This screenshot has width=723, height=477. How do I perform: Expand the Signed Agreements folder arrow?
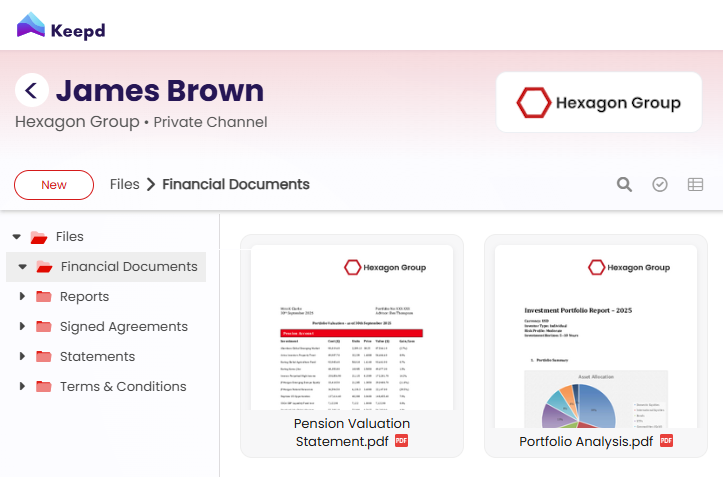coord(22,326)
